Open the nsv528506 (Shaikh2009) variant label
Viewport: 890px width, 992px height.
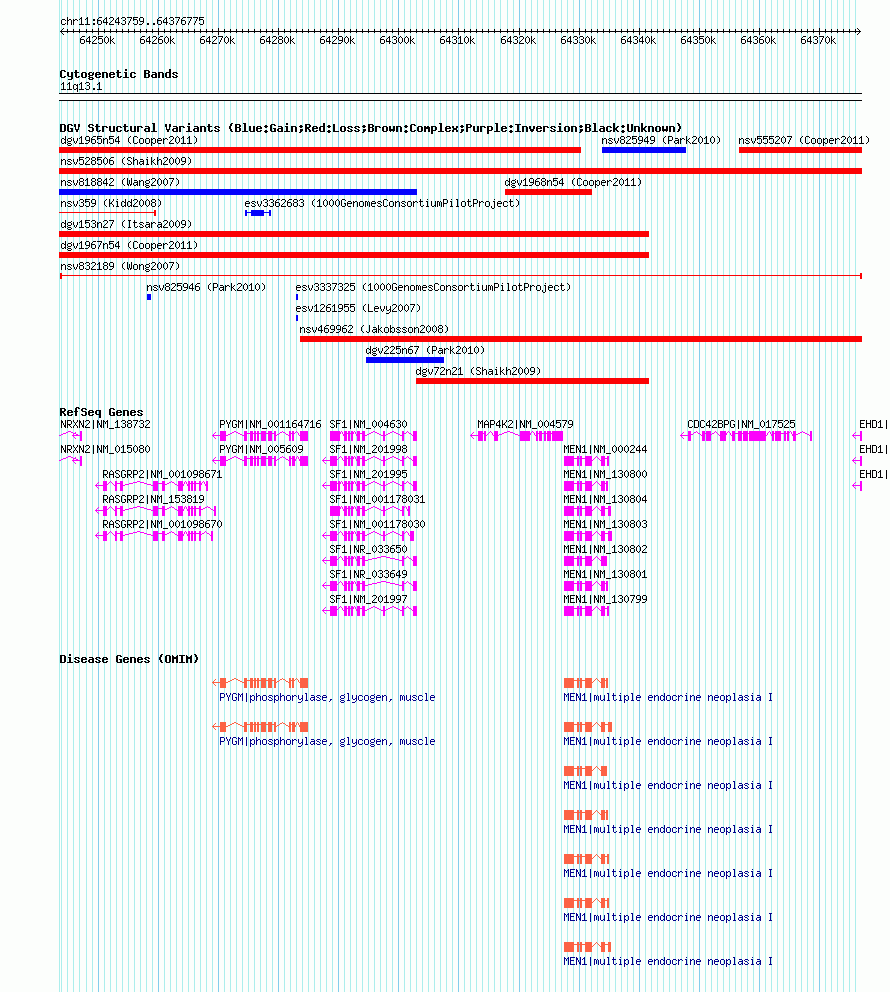(x=126, y=161)
